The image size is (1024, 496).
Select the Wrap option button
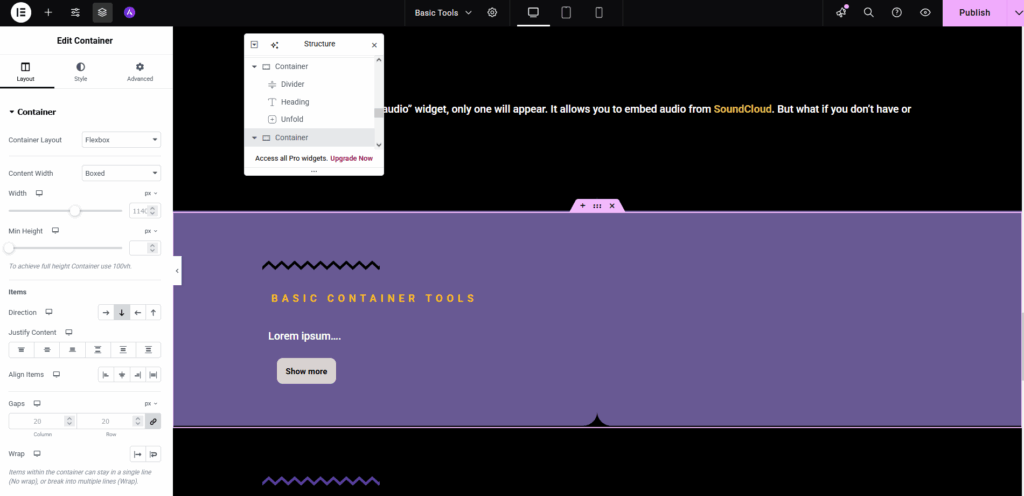pyautogui.click(x=153, y=454)
